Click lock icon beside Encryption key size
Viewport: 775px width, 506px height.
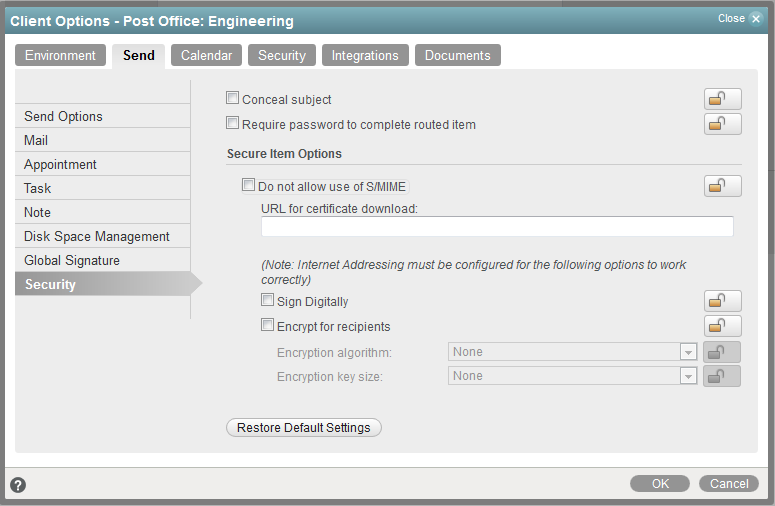tap(722, 376)
